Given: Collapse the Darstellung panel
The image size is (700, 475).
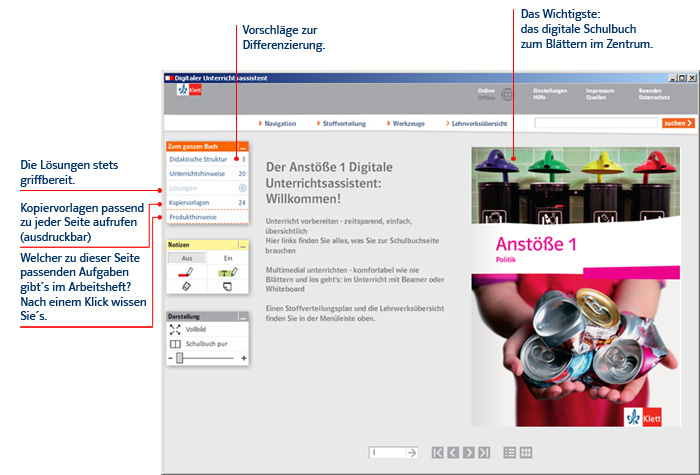Looking at the screenshot, I should [243, 317].
